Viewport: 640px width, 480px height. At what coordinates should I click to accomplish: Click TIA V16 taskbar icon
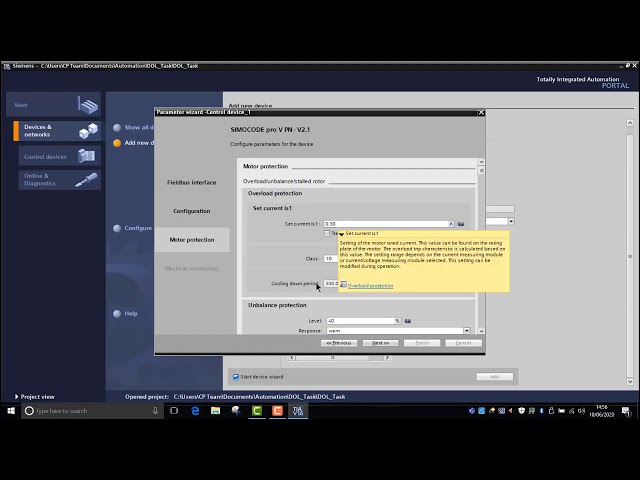[298, 411]
